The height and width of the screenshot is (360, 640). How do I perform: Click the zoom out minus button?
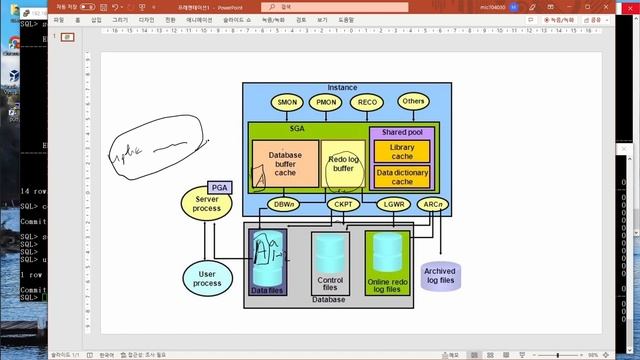point(533,355)
